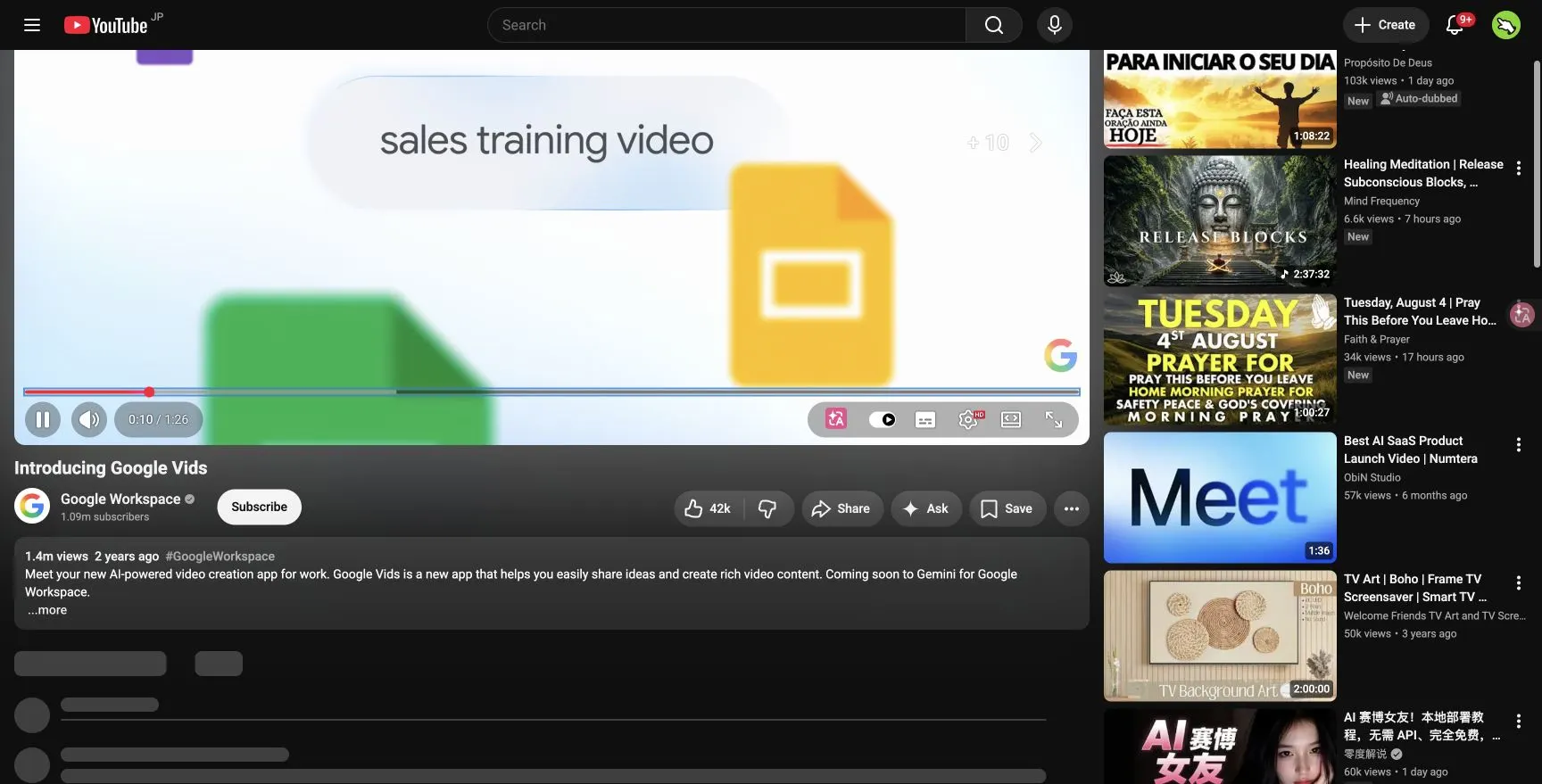This screenshot has width=1542, height=784.
Task: Expand the description with ...more
Action: pyautogui.click(x=47, y=610)
